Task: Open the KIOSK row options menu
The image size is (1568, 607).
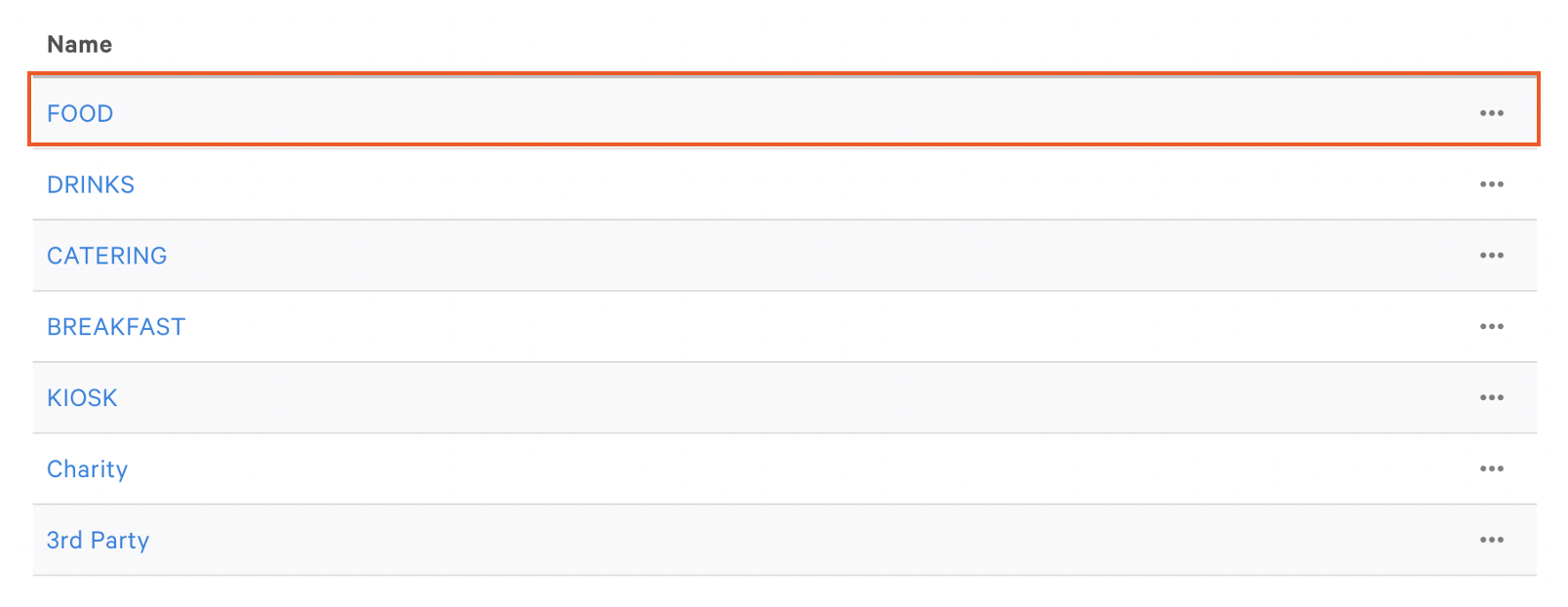Action: click(x=1491, y=397)
